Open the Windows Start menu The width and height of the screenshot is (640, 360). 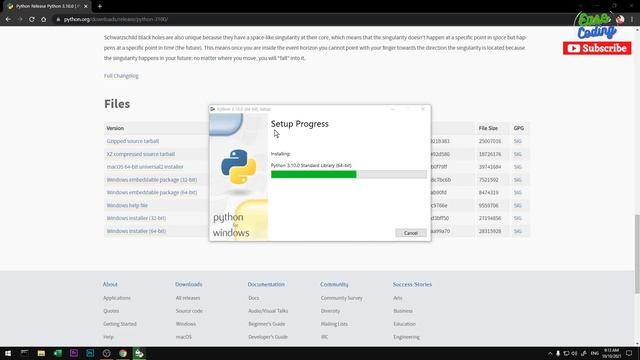(8, 353)
